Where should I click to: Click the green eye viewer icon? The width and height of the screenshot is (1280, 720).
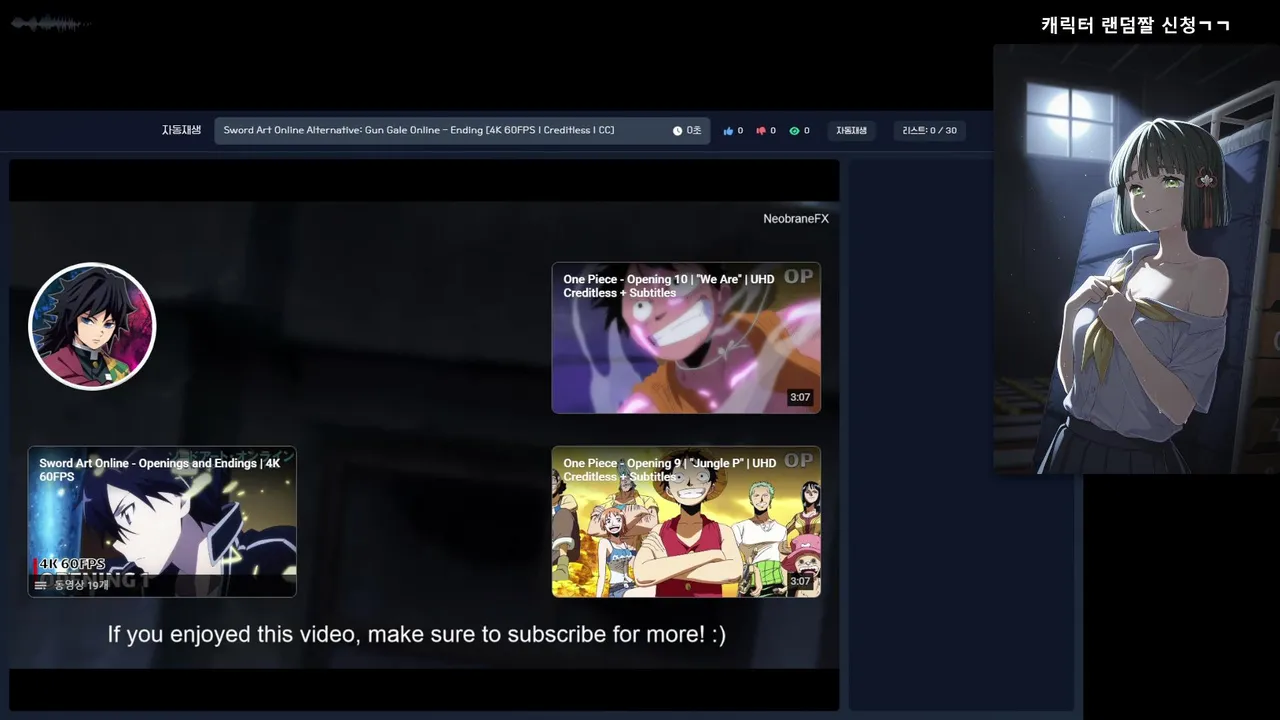pos(794,131)
